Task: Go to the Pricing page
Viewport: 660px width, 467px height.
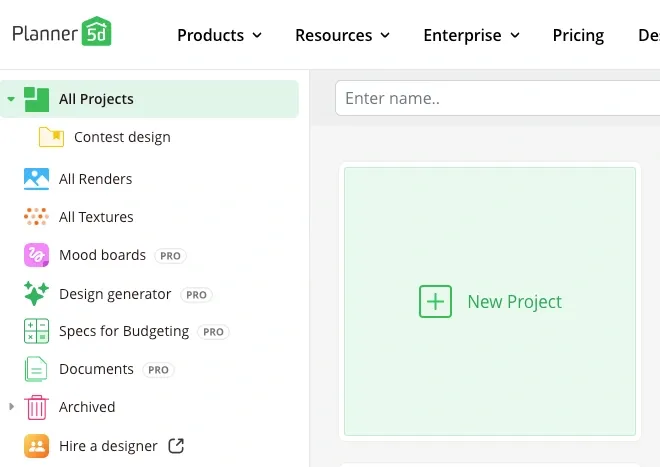Action: click(x=578, y=35)
